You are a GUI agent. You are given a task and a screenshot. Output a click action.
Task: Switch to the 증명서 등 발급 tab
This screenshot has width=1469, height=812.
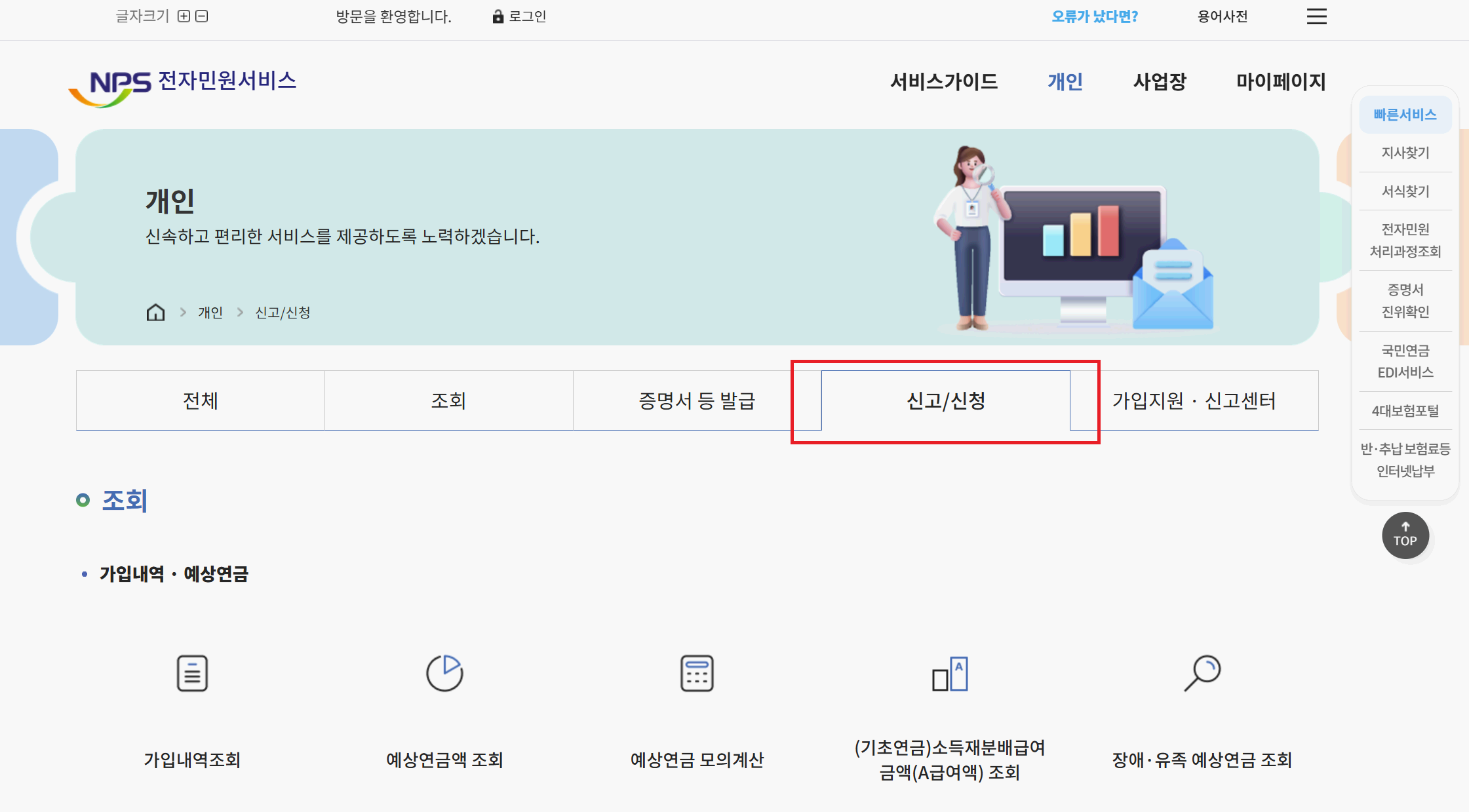tap(697, 400)
